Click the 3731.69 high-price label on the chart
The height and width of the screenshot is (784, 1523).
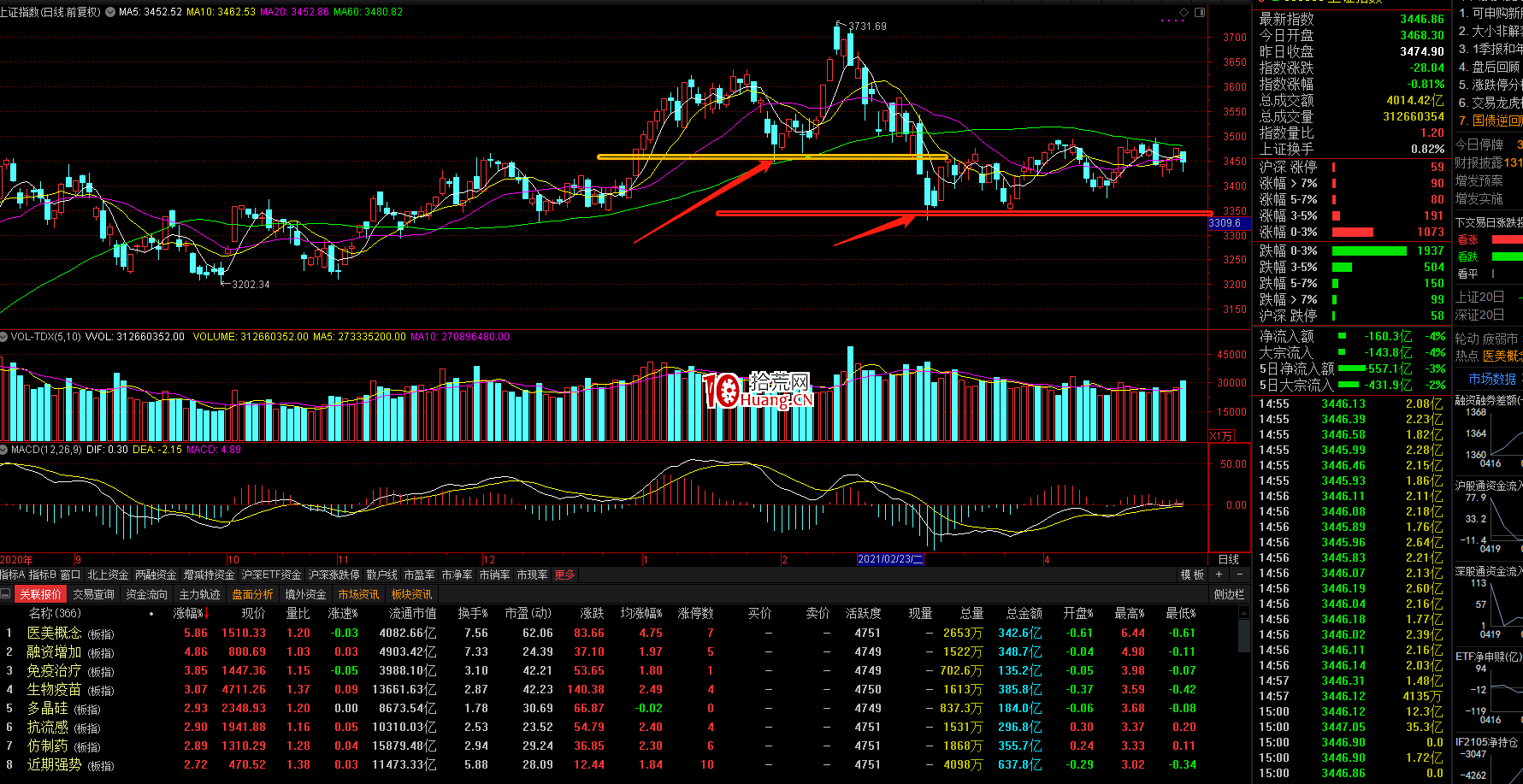867,27
